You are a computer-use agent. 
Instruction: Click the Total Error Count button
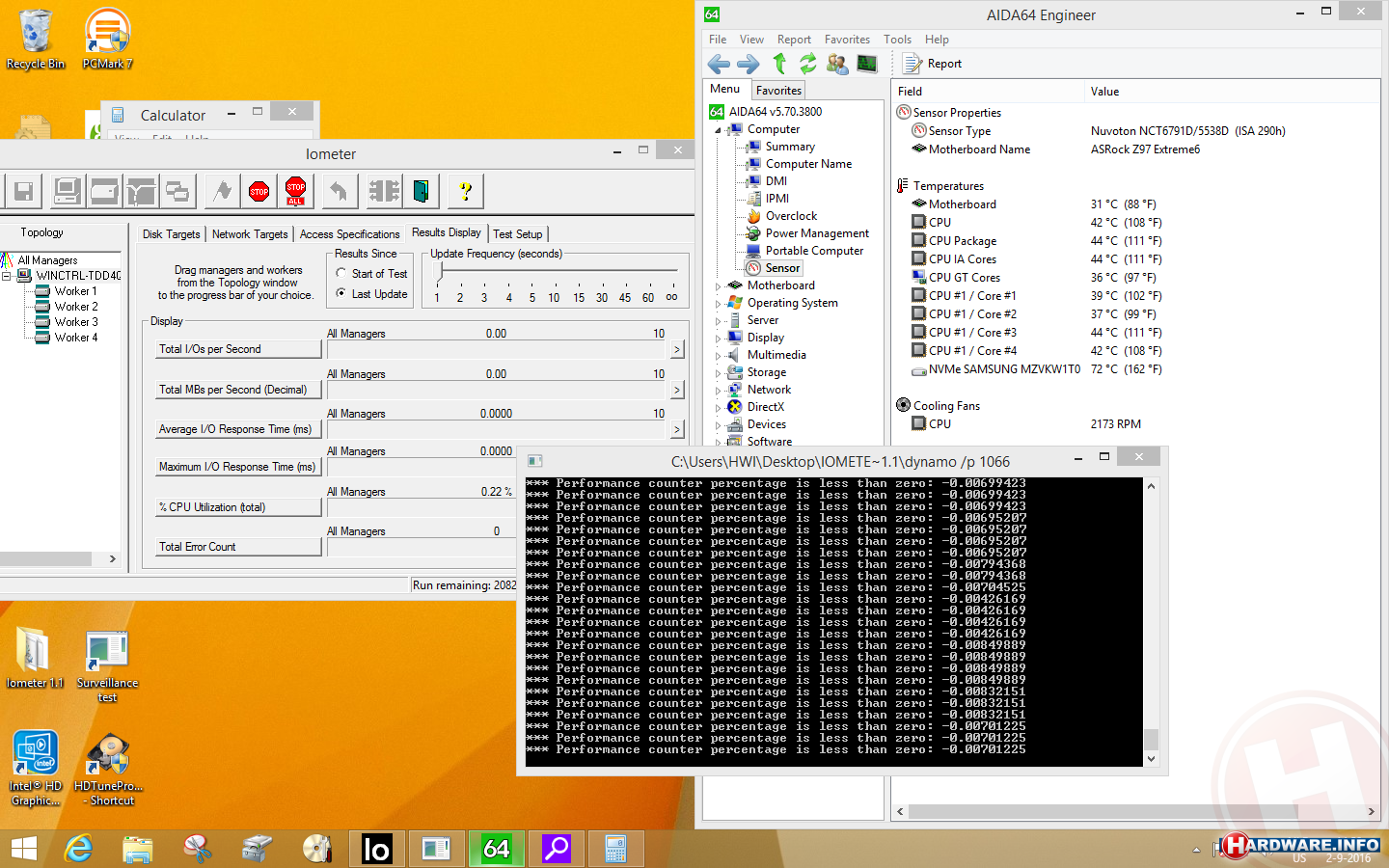(238, 547)
